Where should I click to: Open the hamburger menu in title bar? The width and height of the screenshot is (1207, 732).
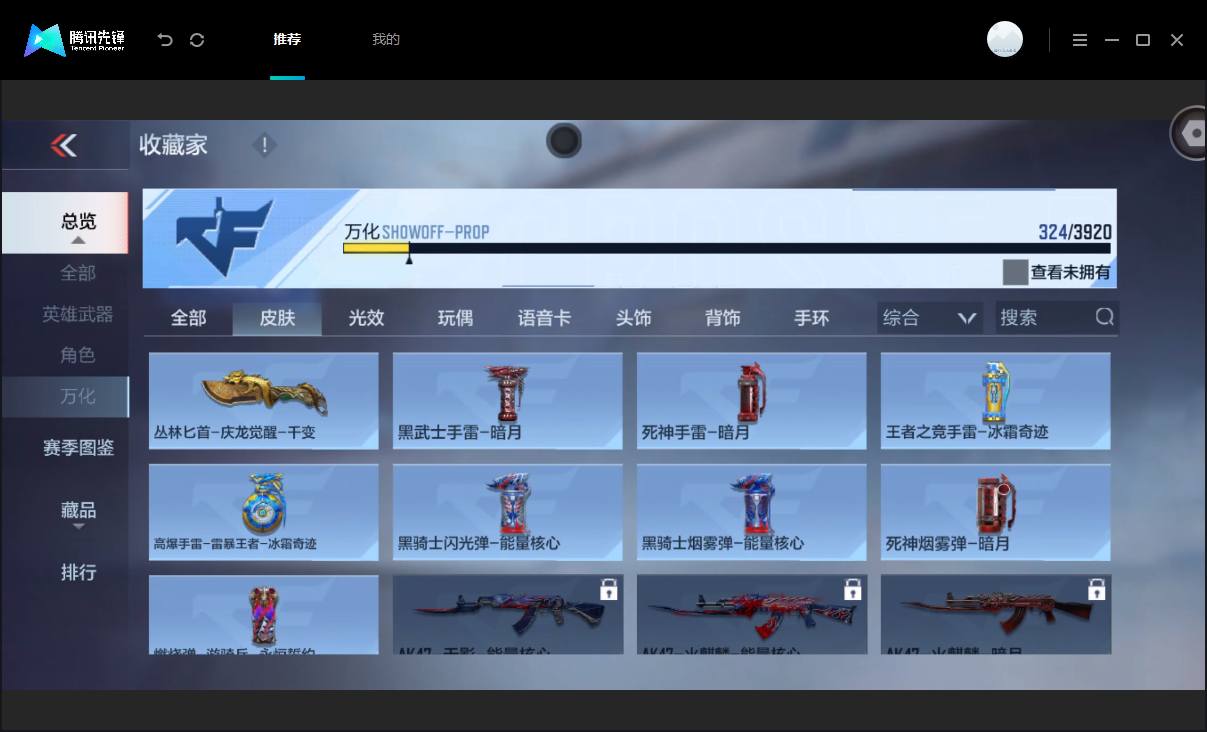coord(1080,40)
